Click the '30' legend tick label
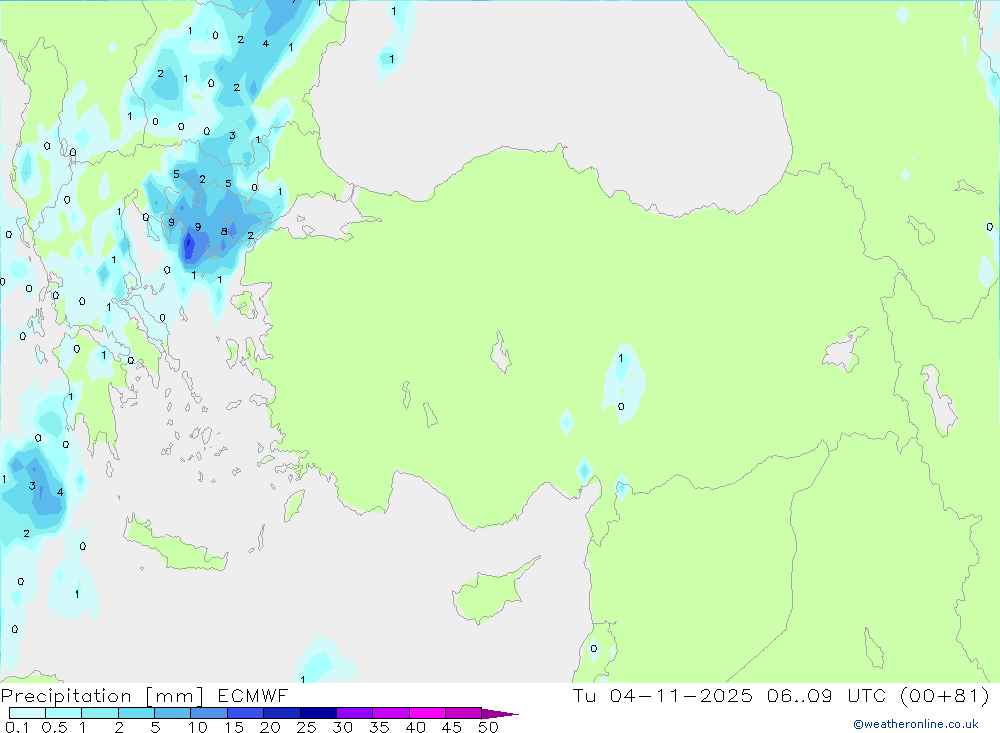Image resolution: width=1000 pixels, height=733 pixels. click(342, 727)
